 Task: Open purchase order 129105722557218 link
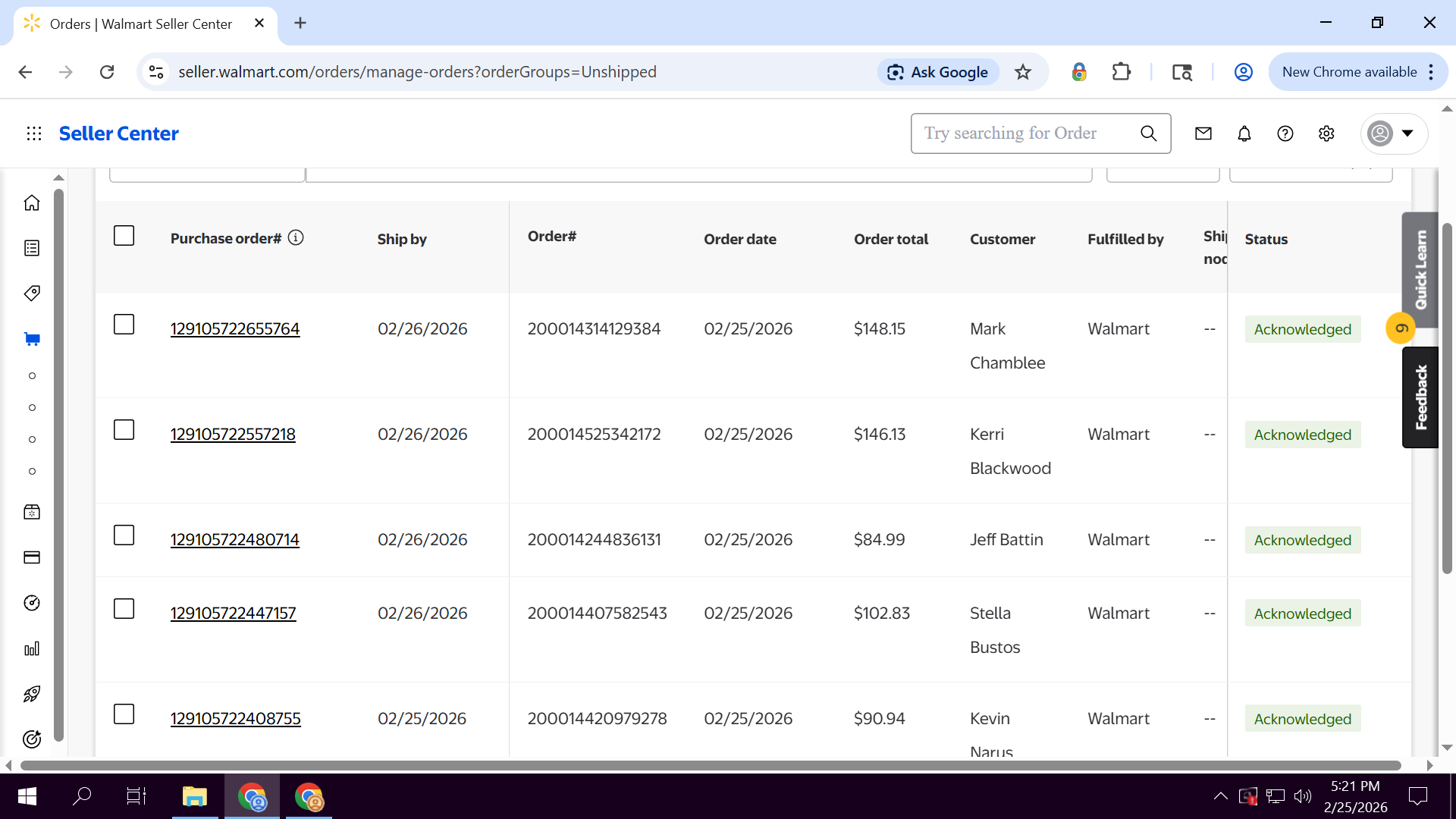click(233, 435)
